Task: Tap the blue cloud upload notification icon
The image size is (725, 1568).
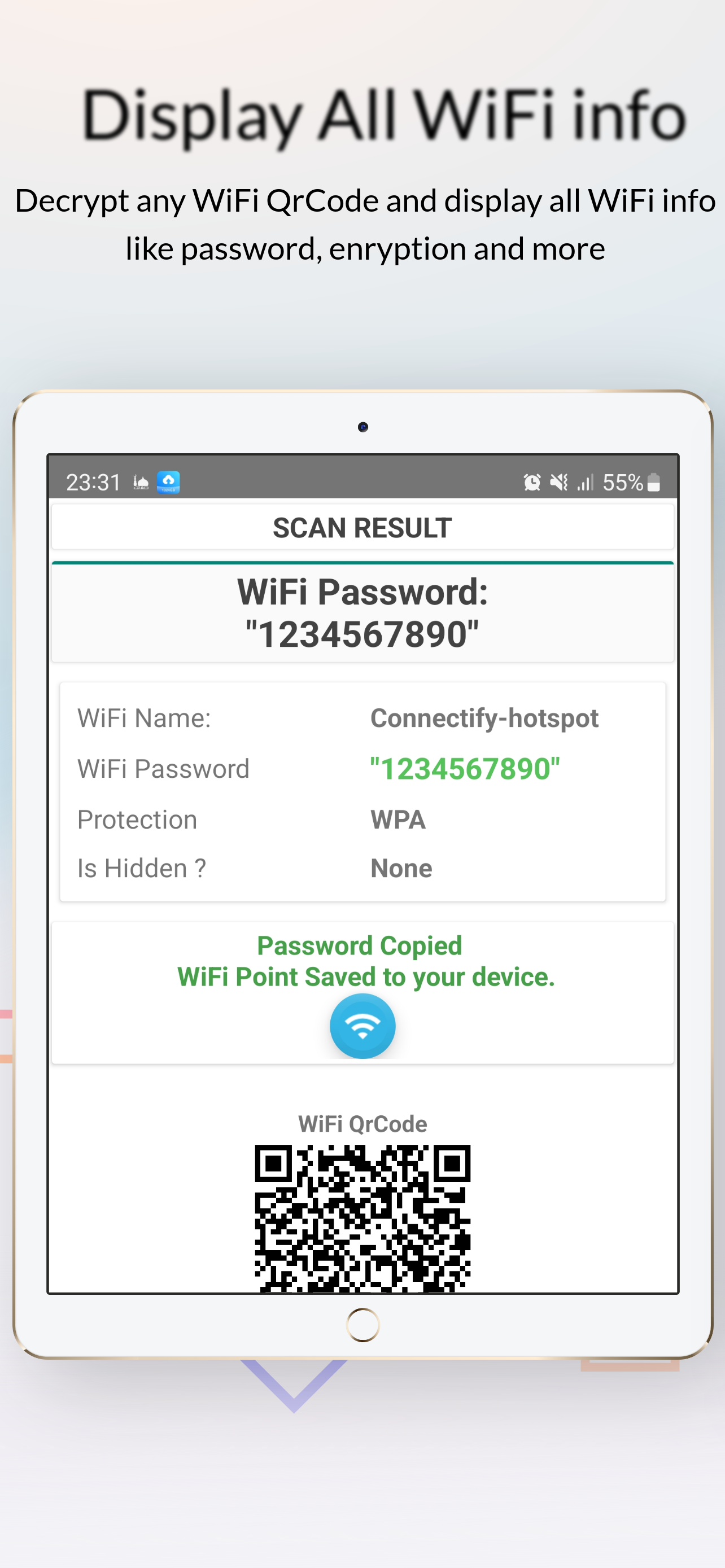Action: coord(168,482)
